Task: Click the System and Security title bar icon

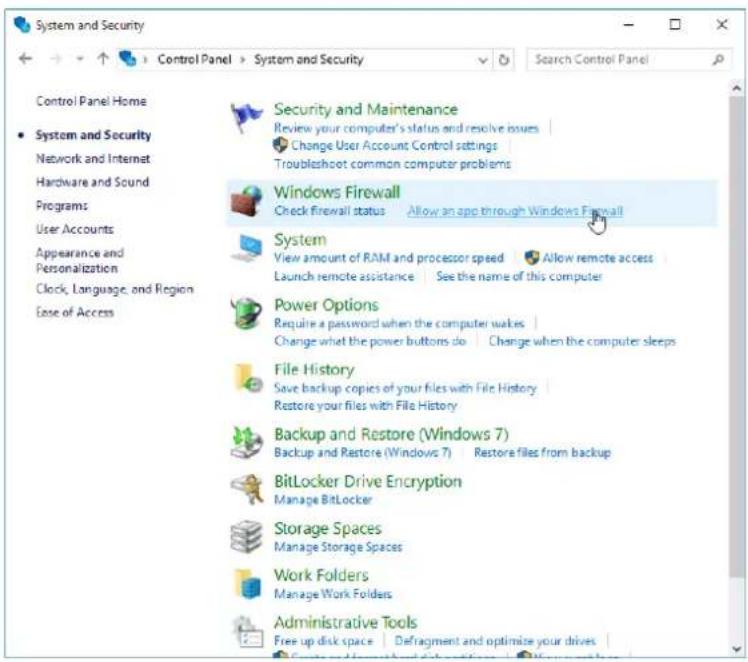Action: (22, 24)
